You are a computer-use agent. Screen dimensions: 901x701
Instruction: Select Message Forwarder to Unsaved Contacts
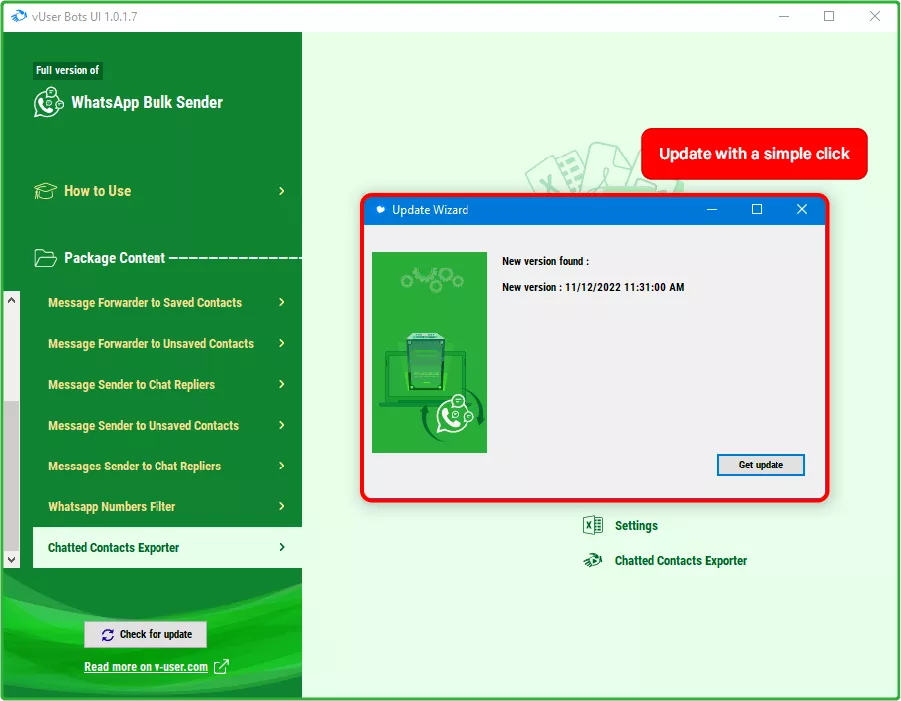[x=151, y=344]
